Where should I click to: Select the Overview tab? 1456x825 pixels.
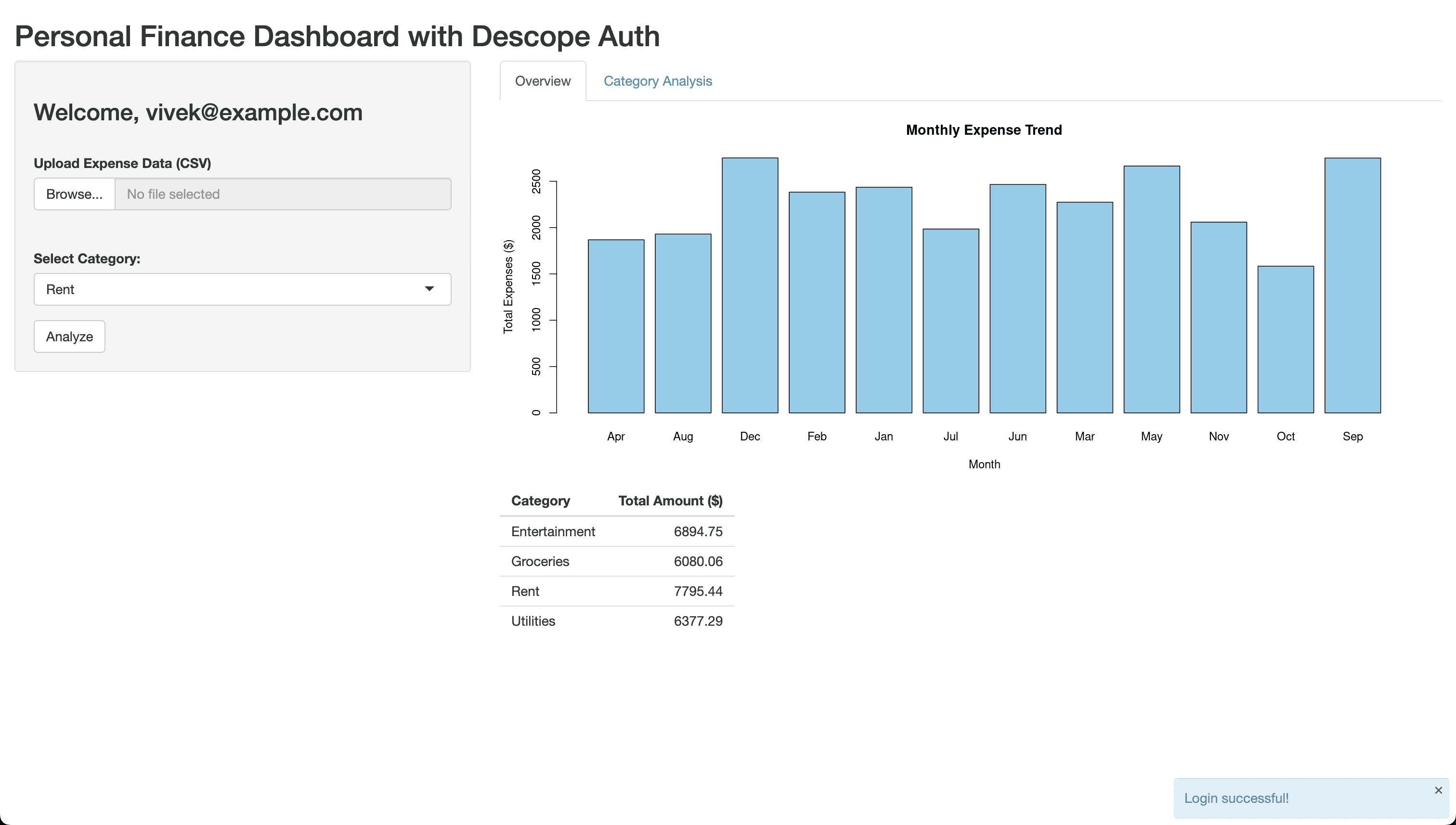pos(542,81)
